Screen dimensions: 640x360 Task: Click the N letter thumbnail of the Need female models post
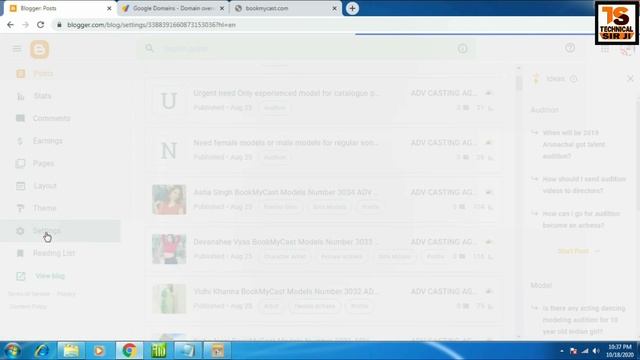(x=169, y=150)
